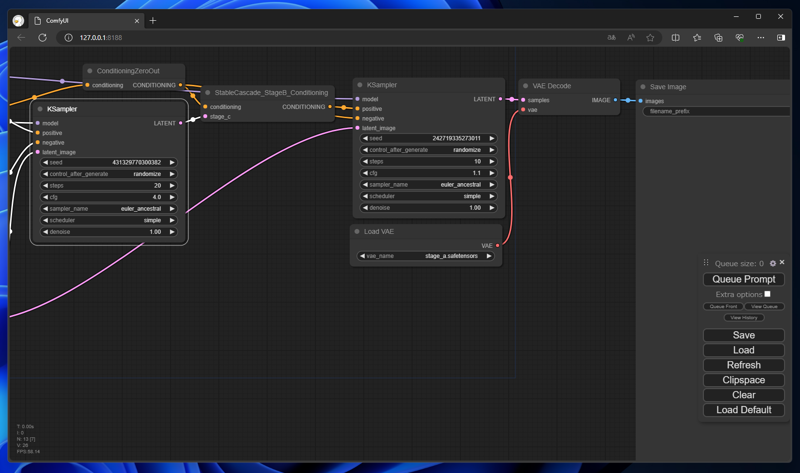Collapse the ConditioningZeroOut node
This screenshot has height=473, width=800.
[90, 71]
